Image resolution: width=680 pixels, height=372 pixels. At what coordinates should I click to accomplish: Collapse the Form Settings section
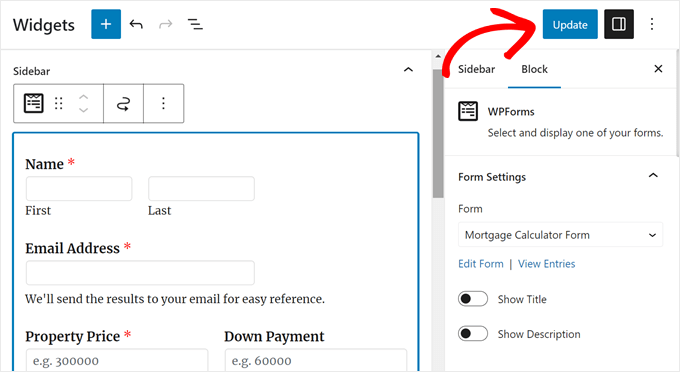click(x=653, y=175)
